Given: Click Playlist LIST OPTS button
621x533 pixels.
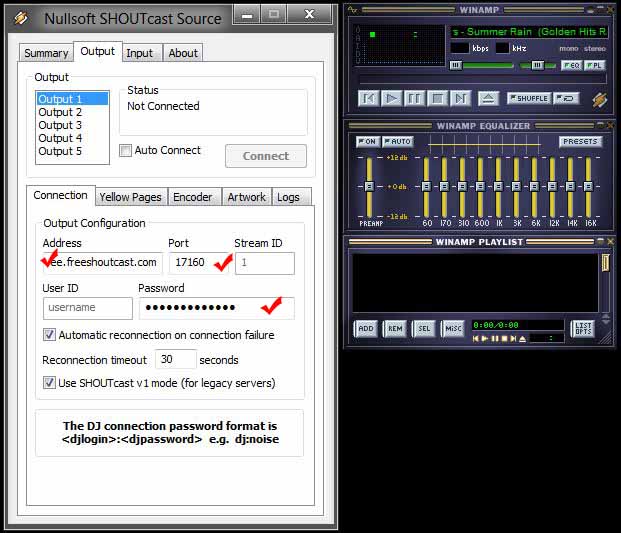Looking at the screenshot, I should 583,329.
